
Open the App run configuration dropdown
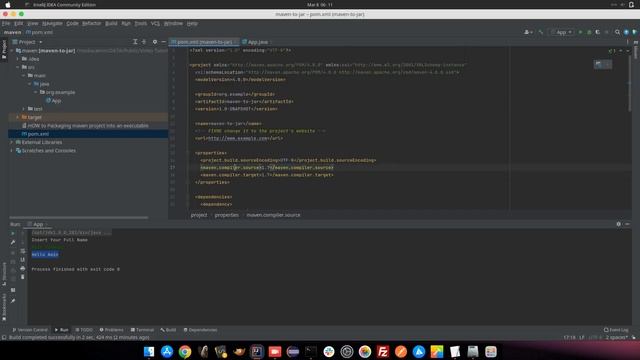point(562,32)
